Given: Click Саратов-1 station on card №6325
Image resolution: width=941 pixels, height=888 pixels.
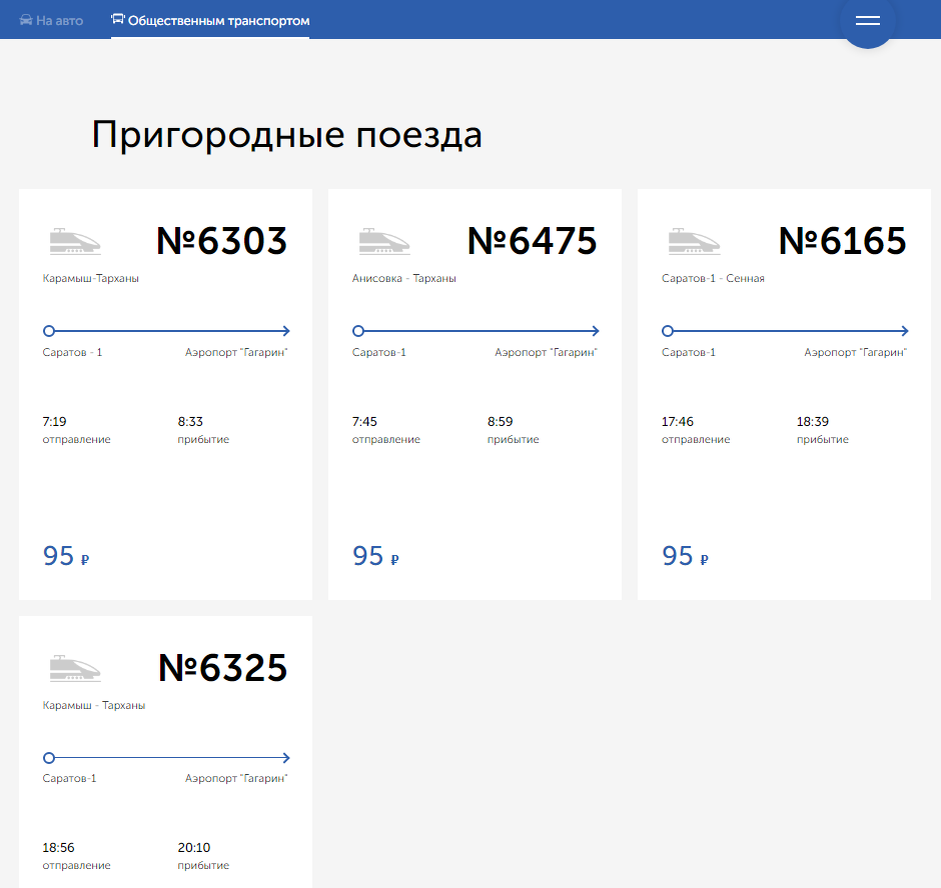Looking at the screenshot, I should [x=69, y=778].
